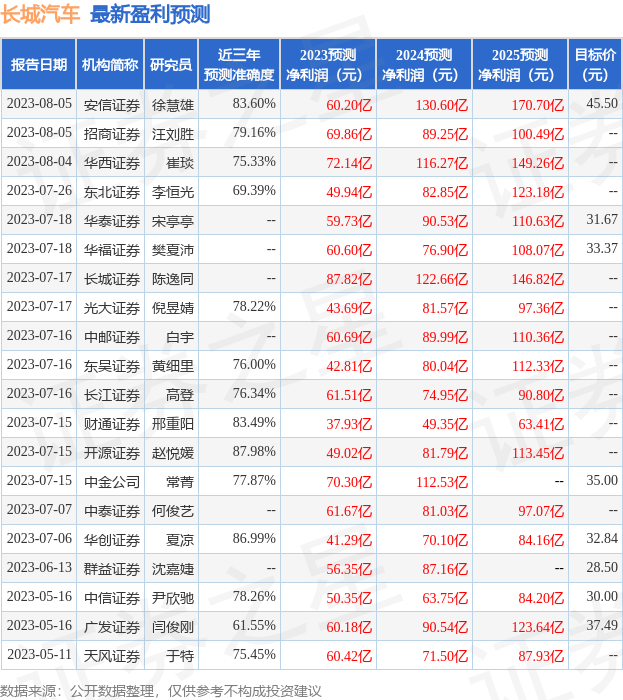Click the 123.64亿 forecast value

538,628
